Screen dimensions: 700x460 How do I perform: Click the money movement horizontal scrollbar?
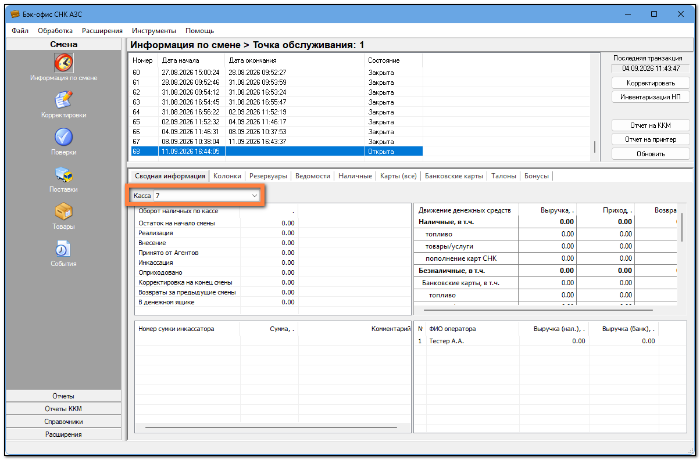(538, 309)
